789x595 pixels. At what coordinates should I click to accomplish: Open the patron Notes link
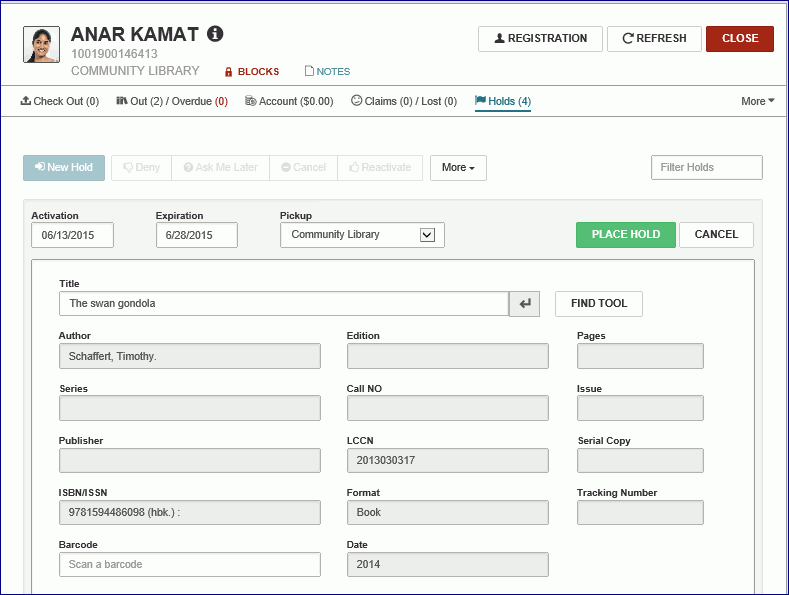(x=327, y=72)
